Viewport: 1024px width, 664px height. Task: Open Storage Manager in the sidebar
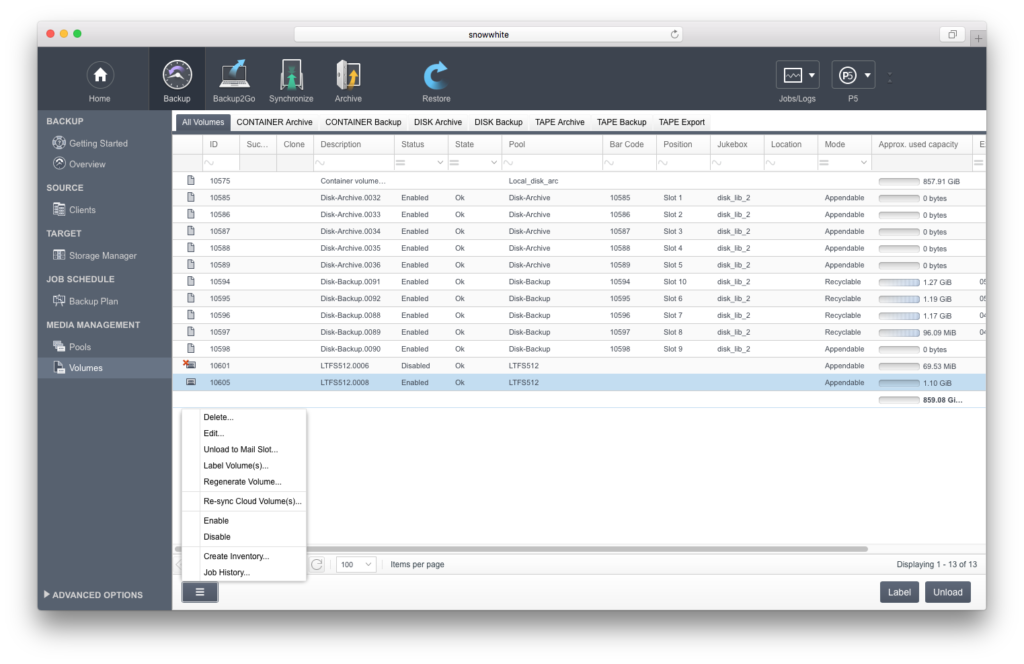pos(102,256)
